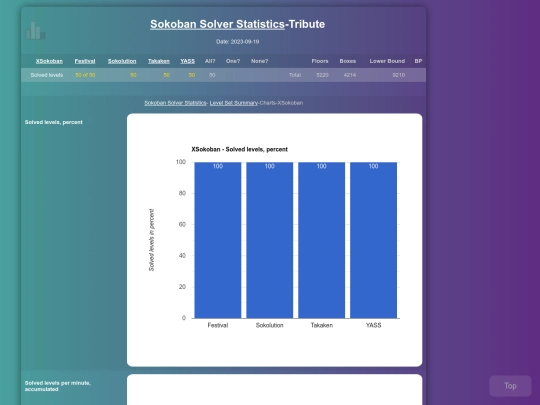Click the bar chart logo icon
This screenshot has height=405, width=540.
(35, 31)
